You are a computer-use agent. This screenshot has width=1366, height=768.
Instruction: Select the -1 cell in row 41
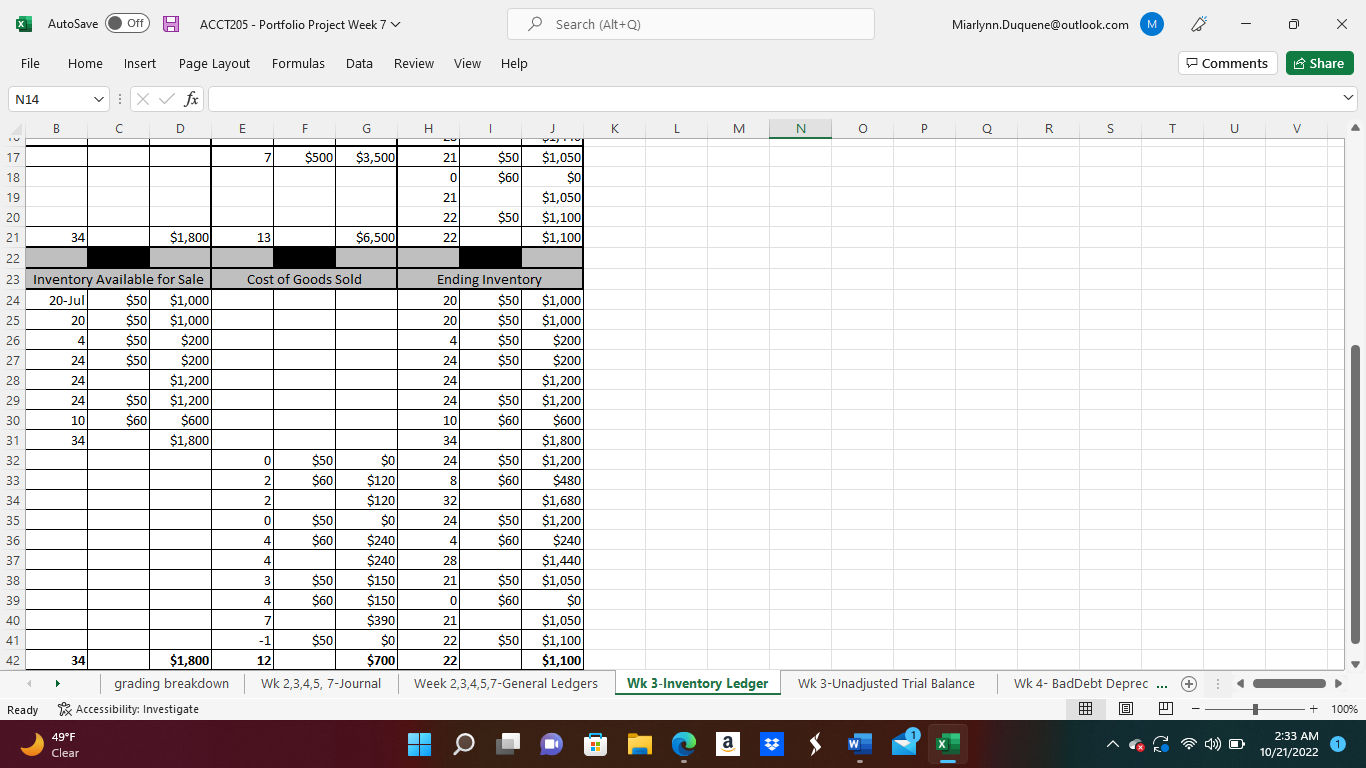pyautogui.click(x=242, y=640)
